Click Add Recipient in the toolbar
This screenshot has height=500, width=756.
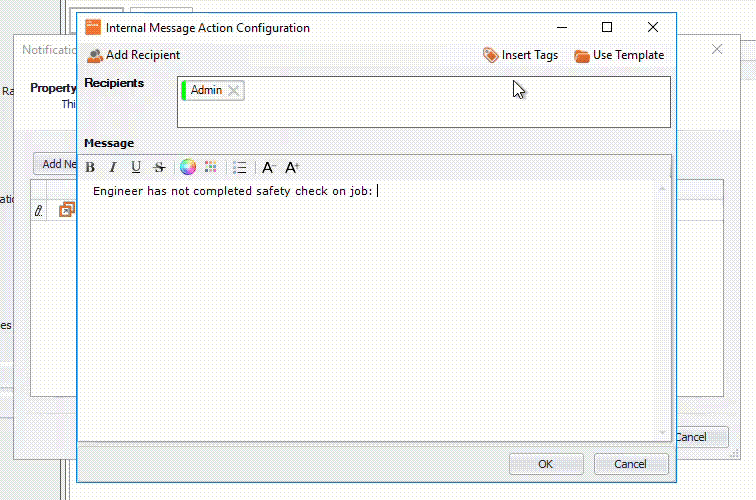(134, 55)
